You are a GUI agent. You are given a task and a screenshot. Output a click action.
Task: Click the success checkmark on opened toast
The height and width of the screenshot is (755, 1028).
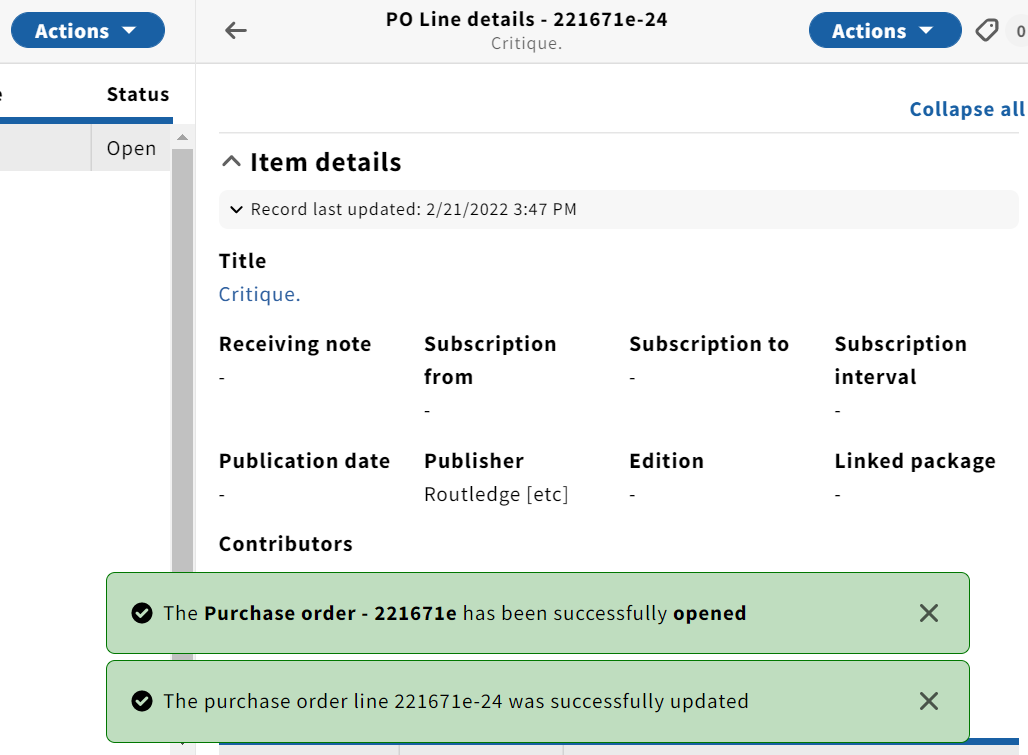point(142,613)
